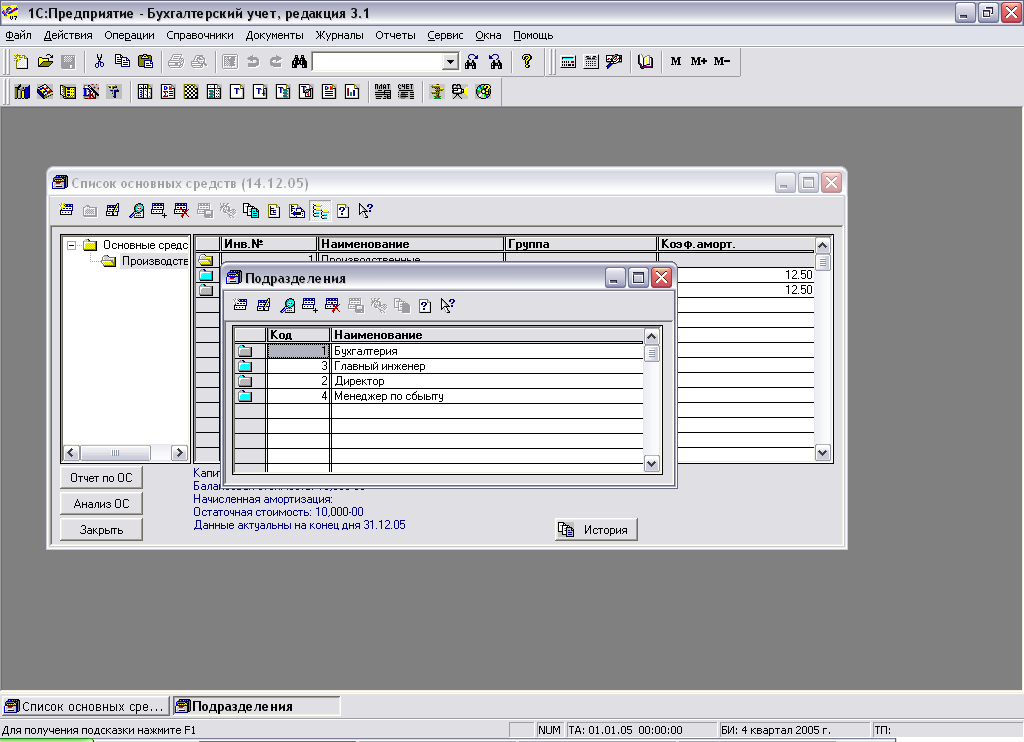The image size is (1024, 742).
Task: Click the Инв.№ column header
Action: pyautogui.click(x=268, y=244)
